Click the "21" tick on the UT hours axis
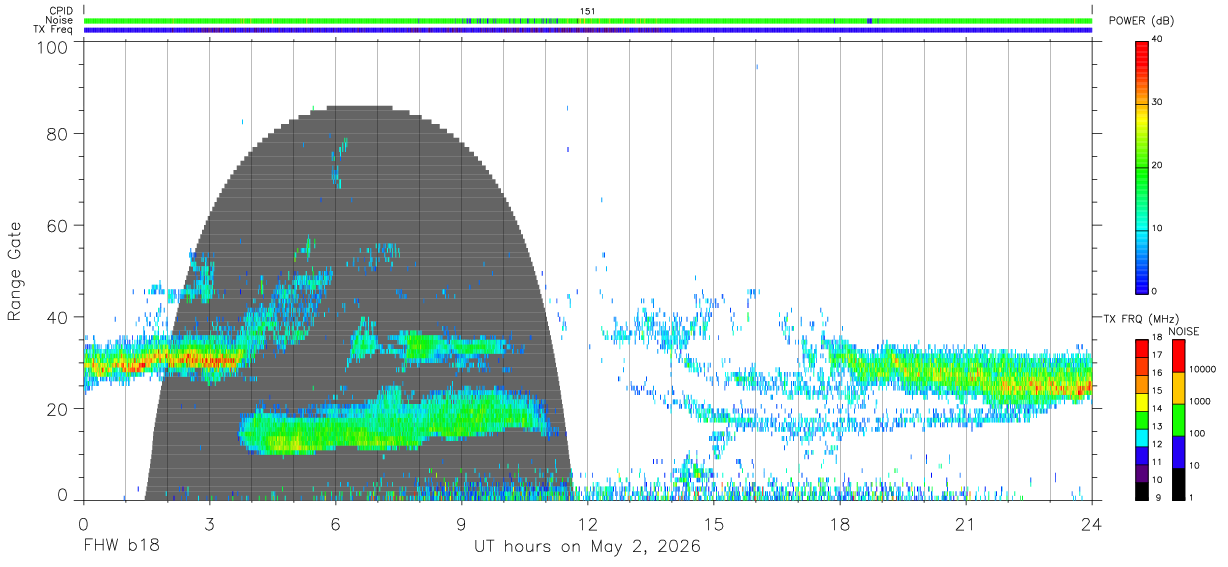 (966, 523)
